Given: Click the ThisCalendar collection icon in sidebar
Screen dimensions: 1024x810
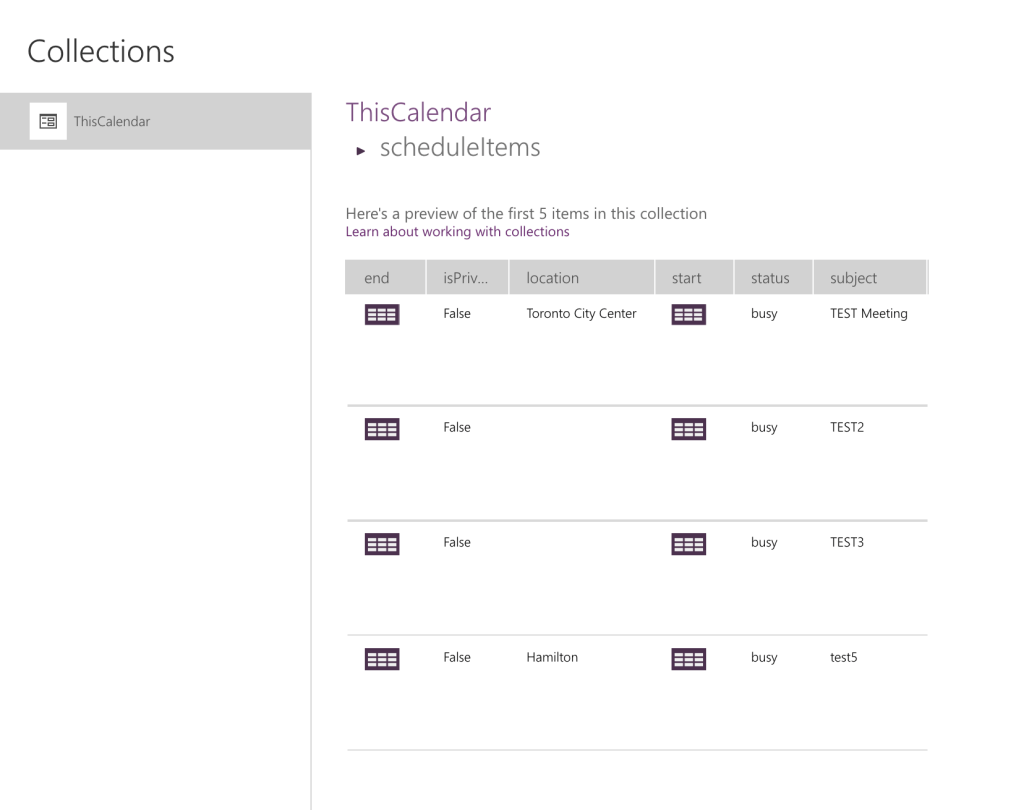Looking at the screenshot, I should (x=47, y=121).
